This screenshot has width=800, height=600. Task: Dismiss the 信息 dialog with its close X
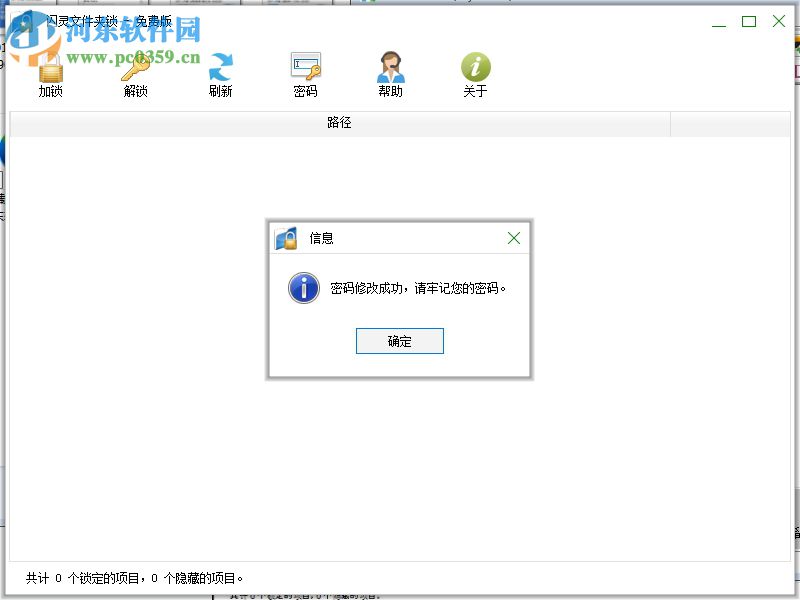(x=513, y=238)
